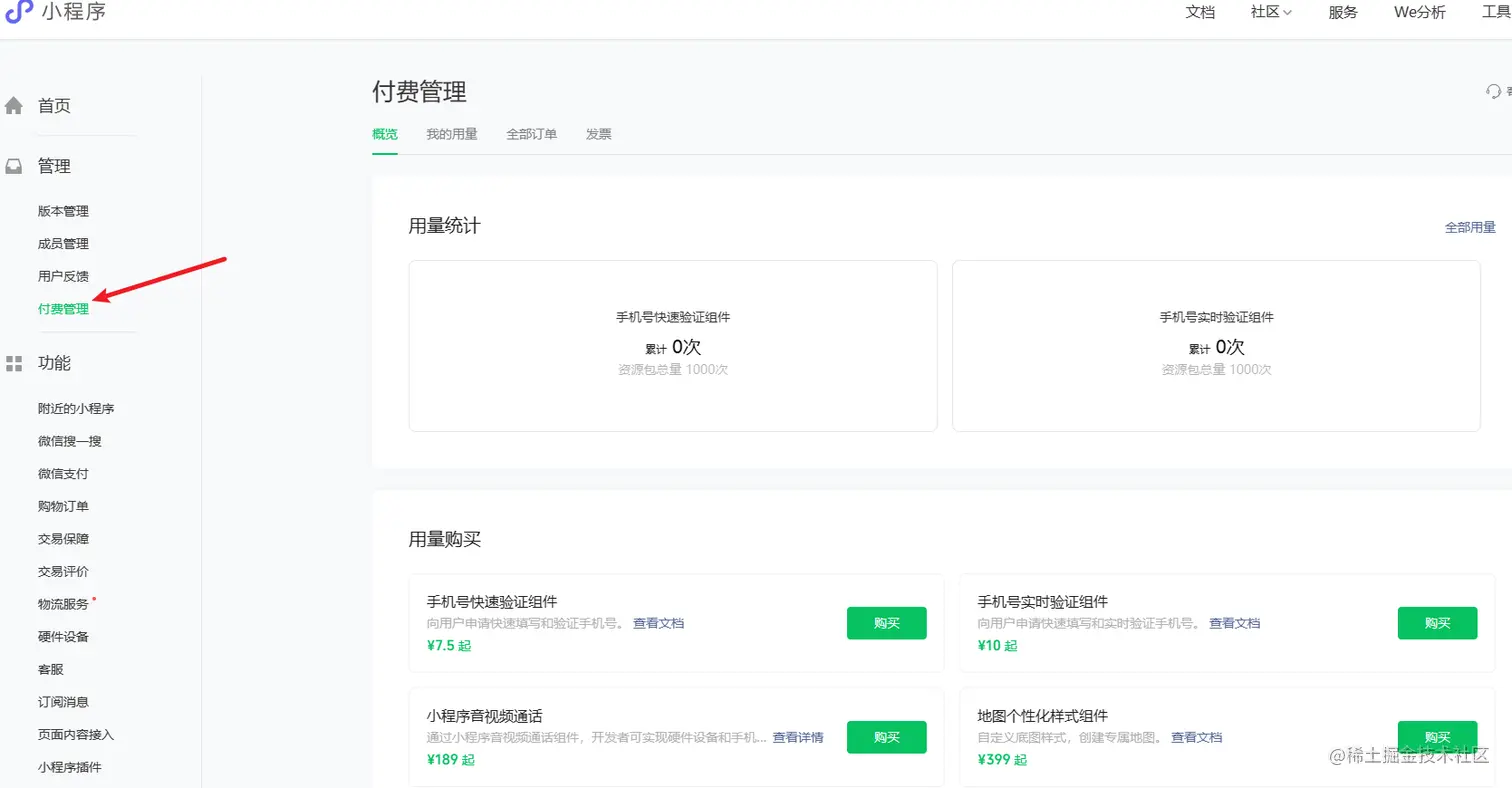This screenshot has height=788, width=1512.
Task: Click the ¥7.5 起 price
Action: pos(449,646)
